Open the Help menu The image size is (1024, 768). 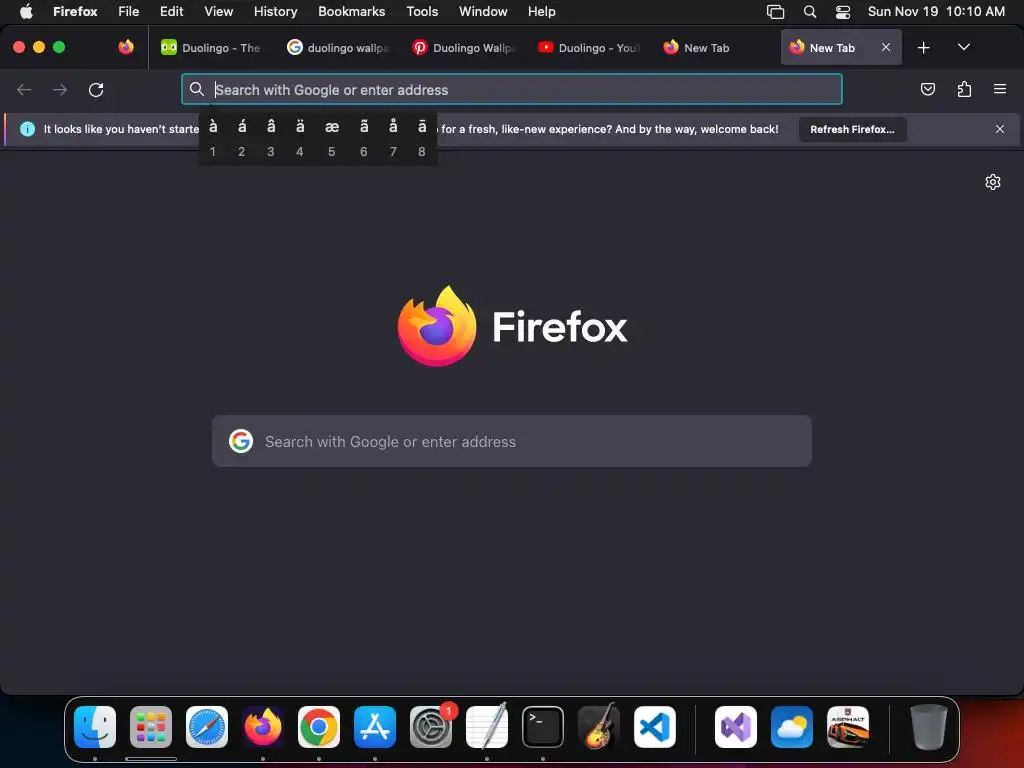click(x=541, y=11)
